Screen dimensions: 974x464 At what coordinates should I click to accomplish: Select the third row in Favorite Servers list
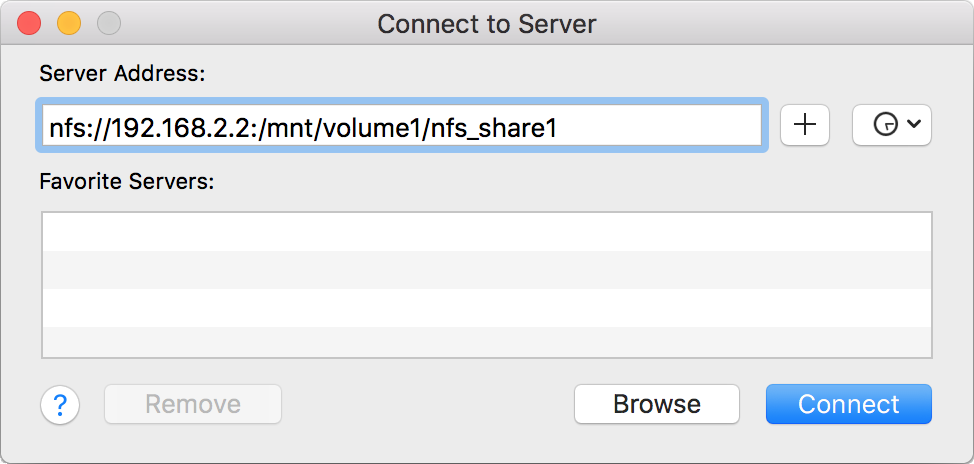pyautogui.click(x=486, y=308)
